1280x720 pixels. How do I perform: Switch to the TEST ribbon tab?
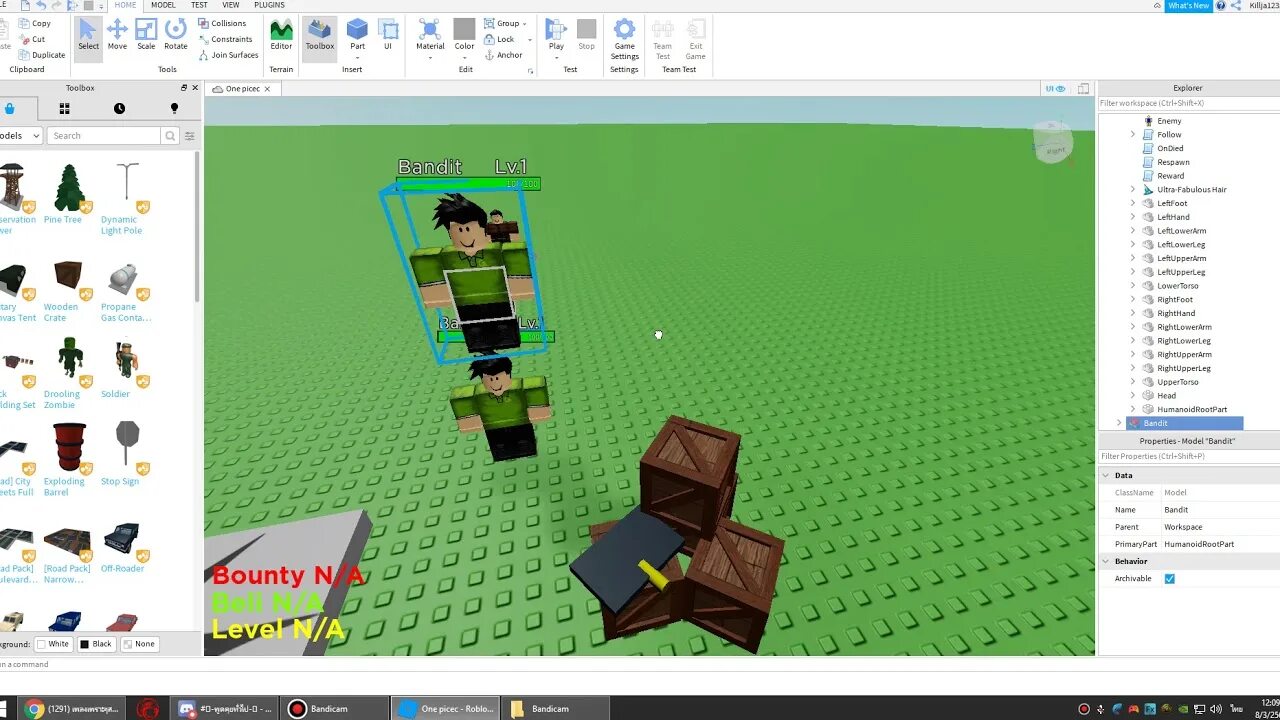199,5
